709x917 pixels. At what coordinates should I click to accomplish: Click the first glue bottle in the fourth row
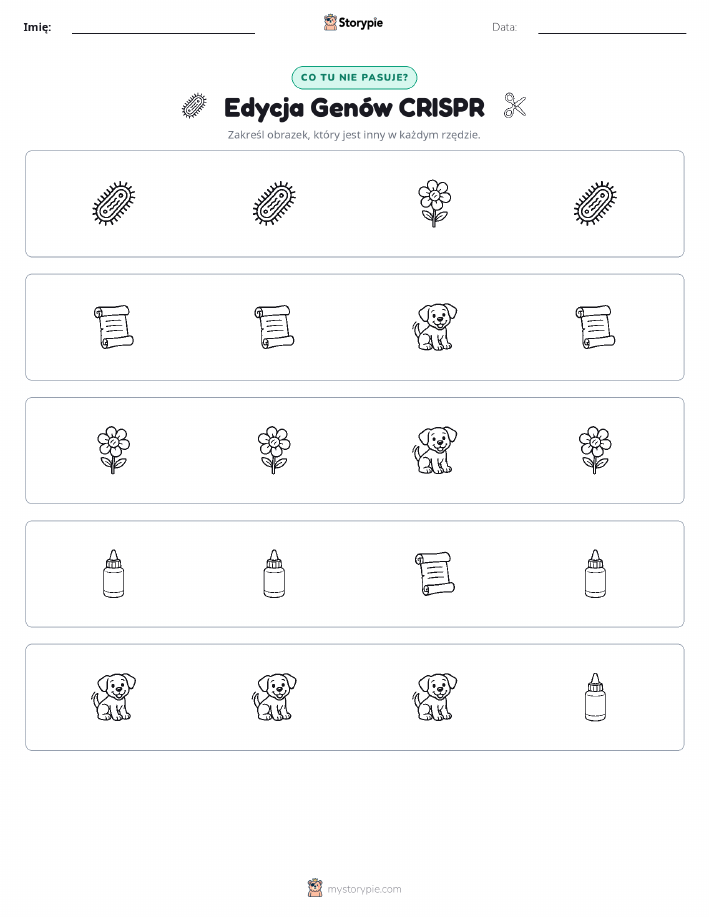pyautogui.click(x=113, y=573)
